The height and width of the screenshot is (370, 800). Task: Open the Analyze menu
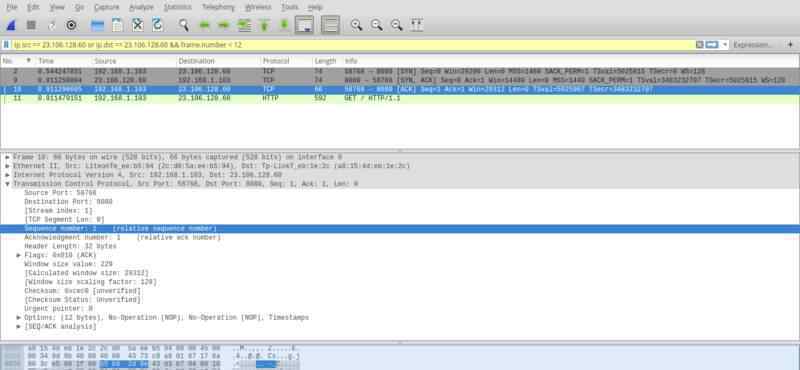point(141,7)
